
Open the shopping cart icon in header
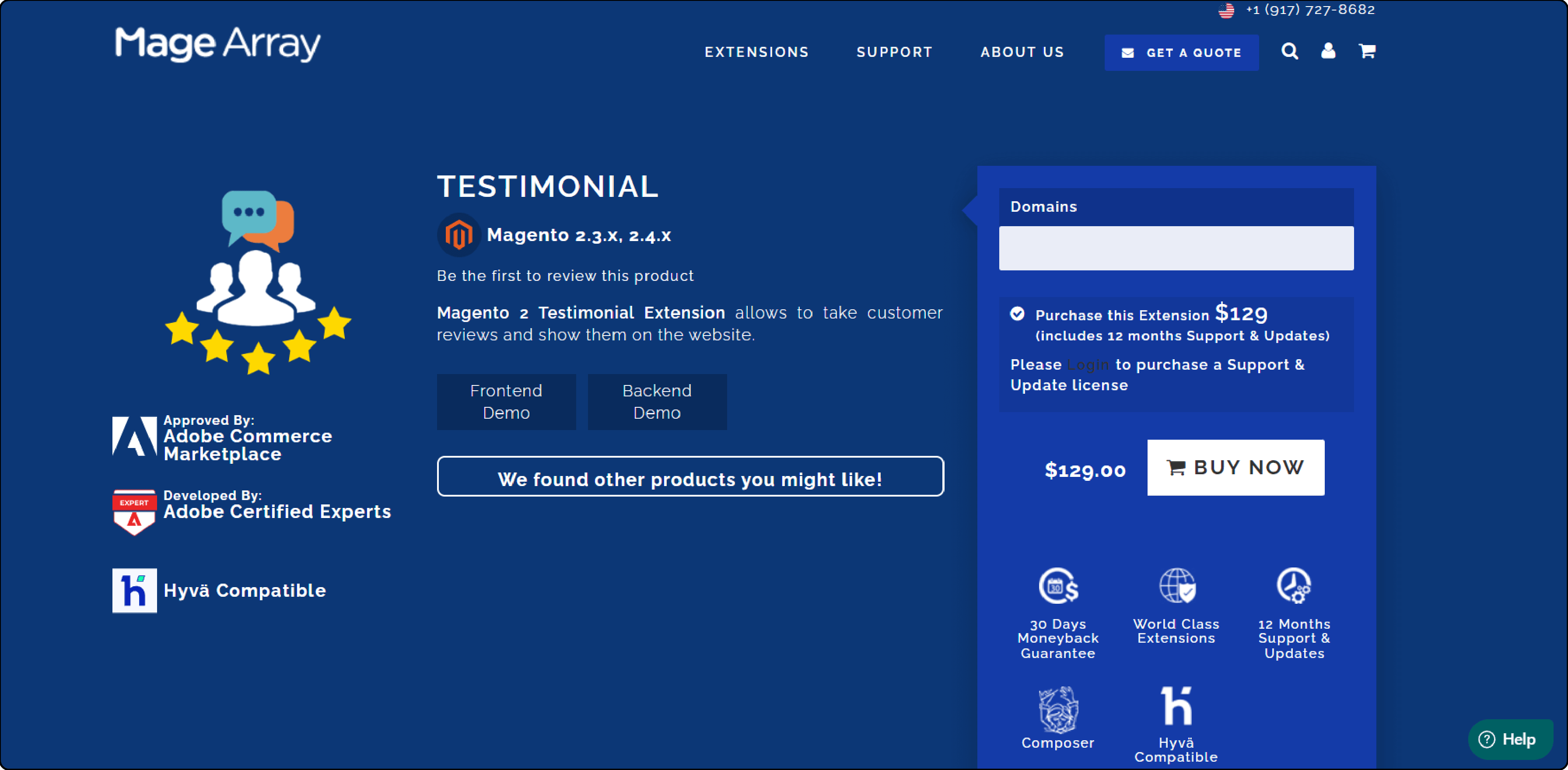[1367, 51]
